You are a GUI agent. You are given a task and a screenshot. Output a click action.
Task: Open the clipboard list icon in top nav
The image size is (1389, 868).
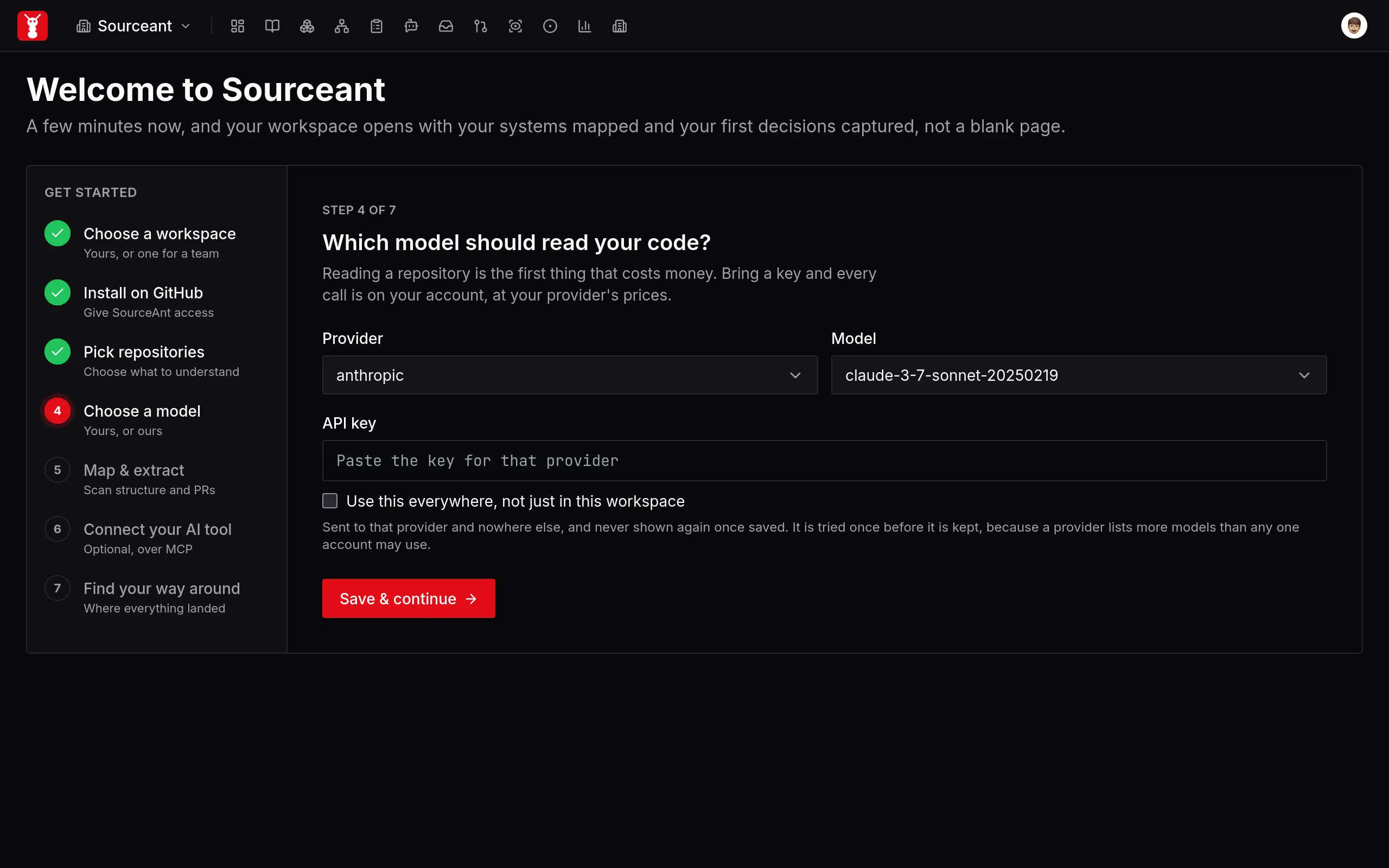[x=377, y=26]
